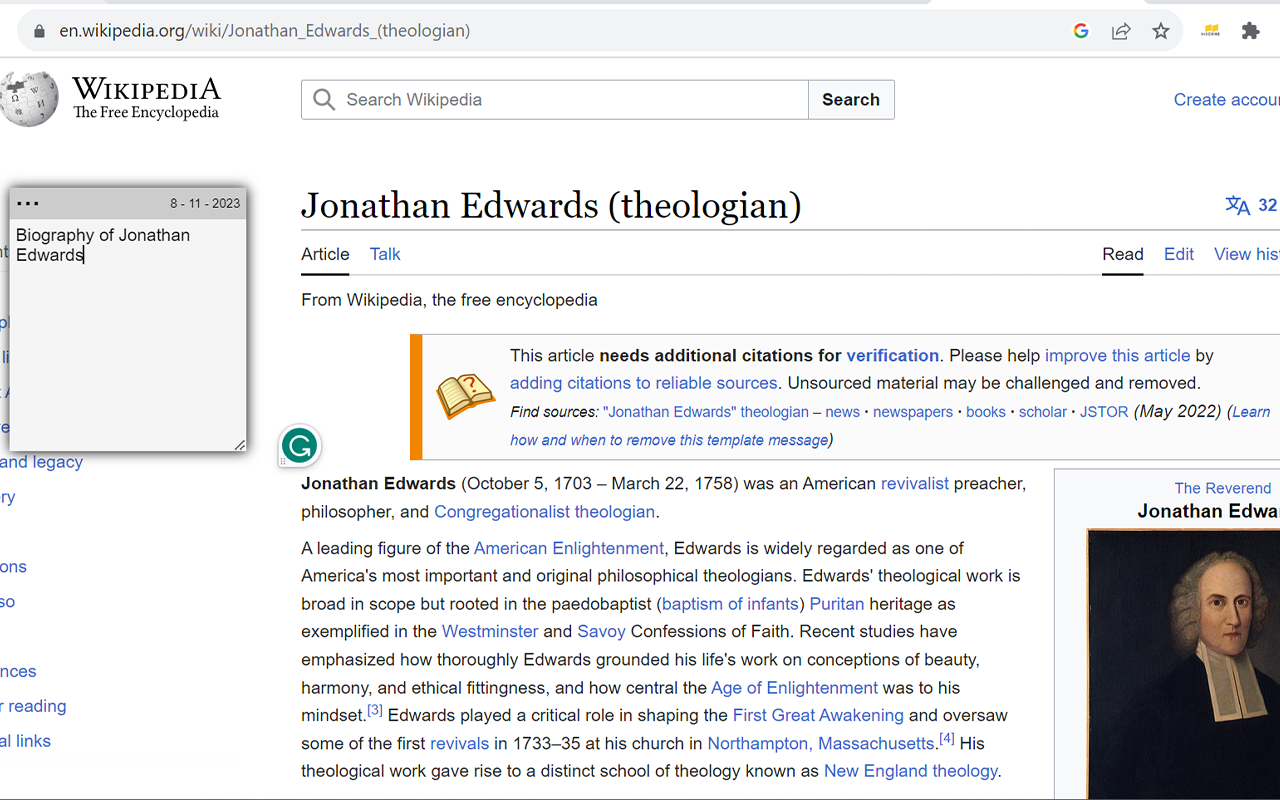Switch to the Article tab
The image size is (1280, 800).
tap(325, 254)
